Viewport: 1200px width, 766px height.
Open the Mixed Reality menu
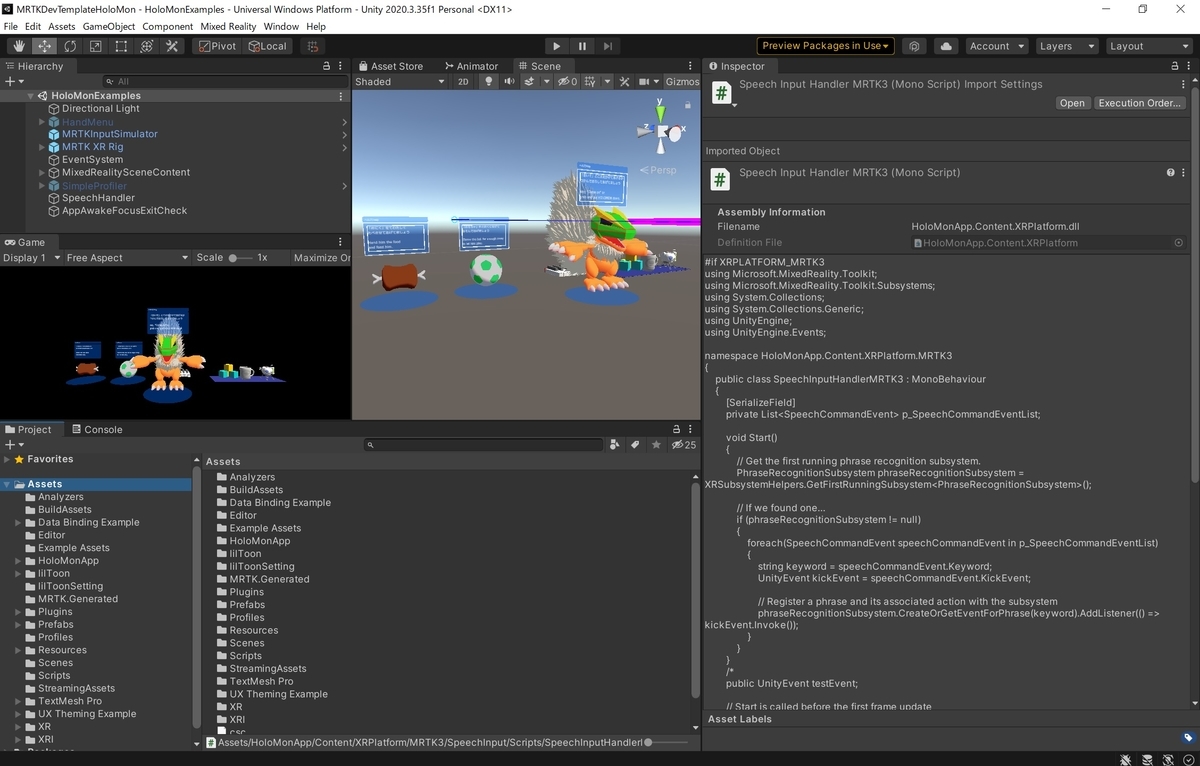(228, 26)
